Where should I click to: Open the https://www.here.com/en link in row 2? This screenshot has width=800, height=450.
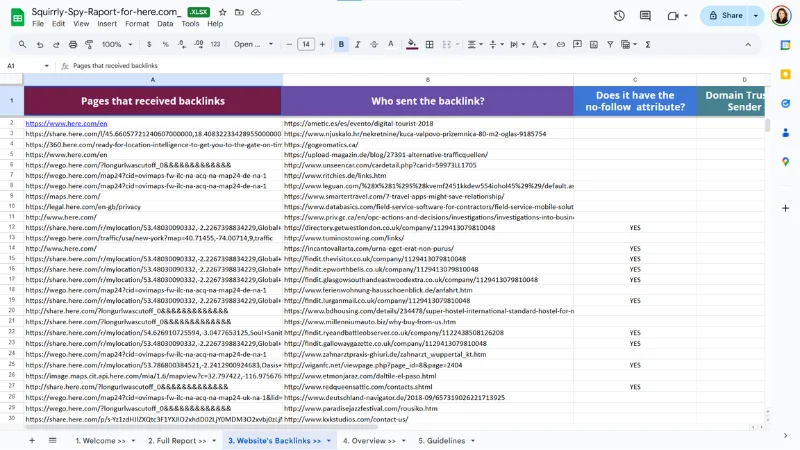tap(66, 123)
